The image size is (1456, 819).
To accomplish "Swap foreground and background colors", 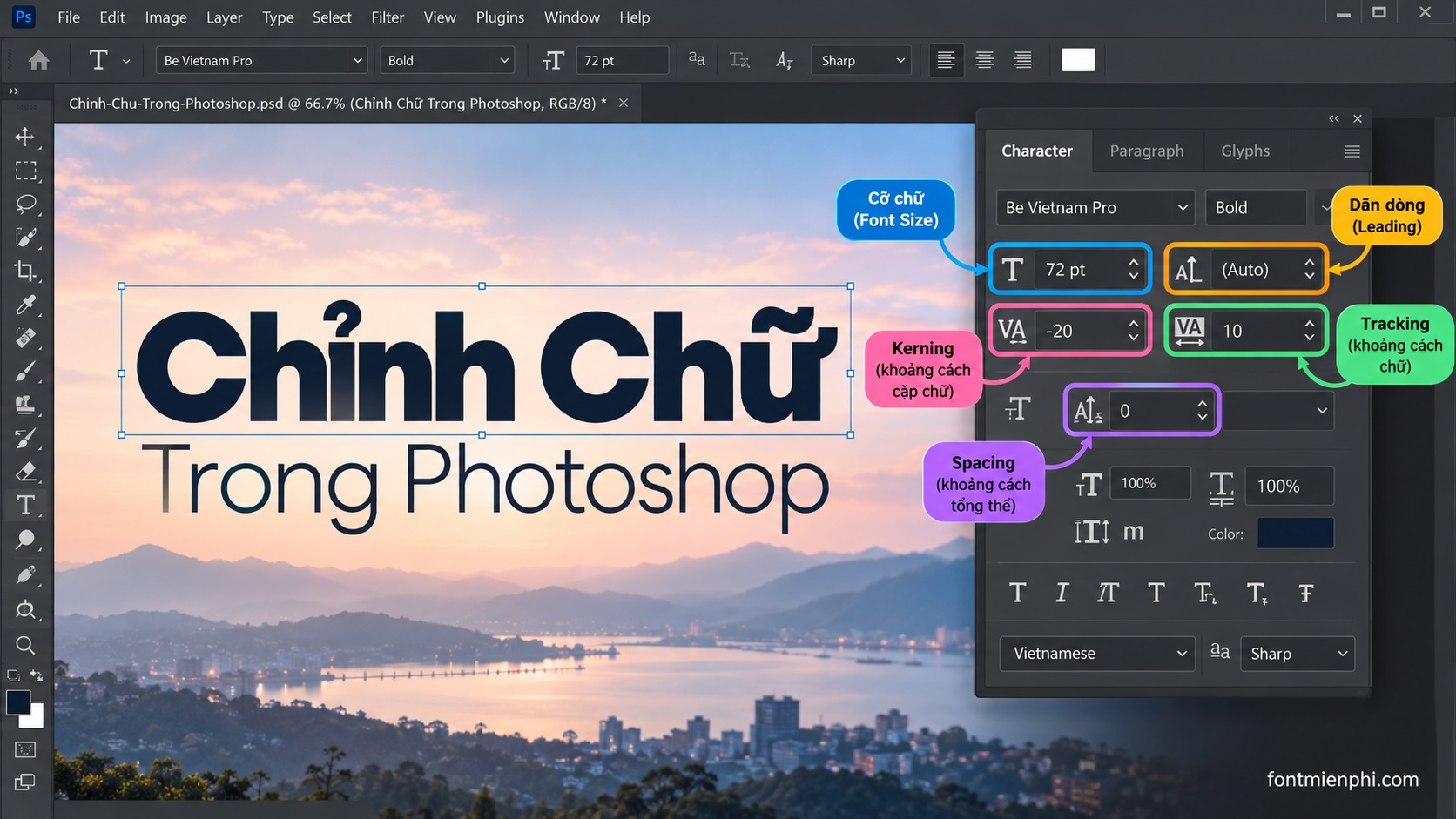I will click(37, 675).
